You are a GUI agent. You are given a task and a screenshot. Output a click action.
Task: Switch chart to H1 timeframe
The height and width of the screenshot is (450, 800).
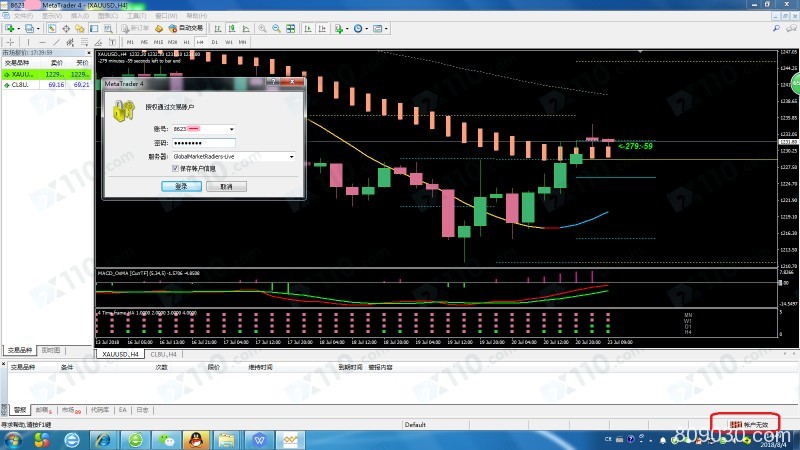click(x=186, y=42)
